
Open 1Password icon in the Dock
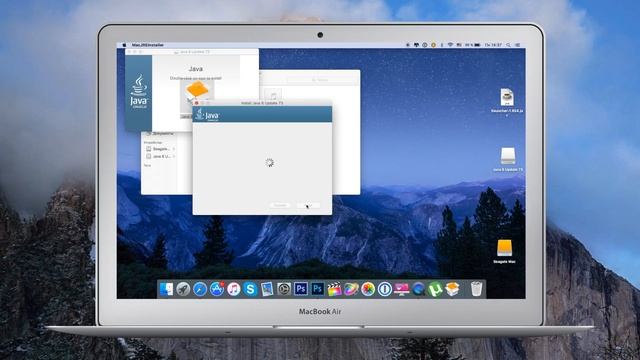[384, 289]
